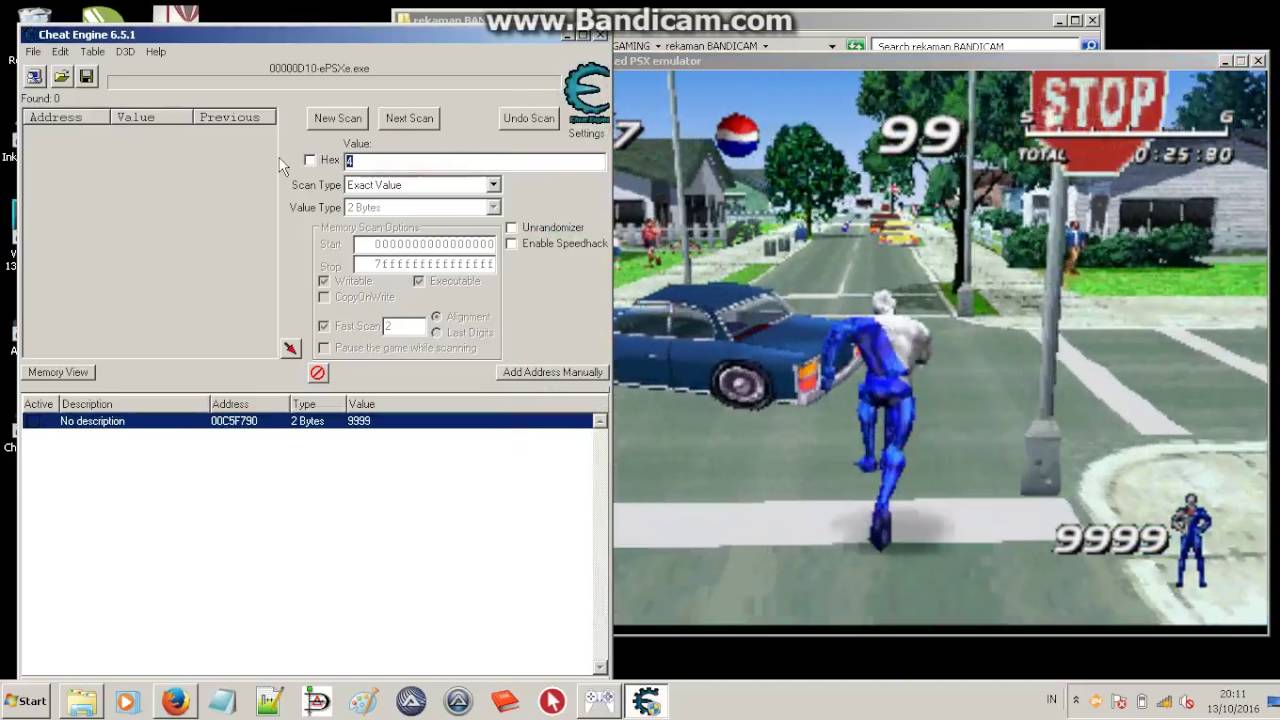The image size is (1280, 720).
Task: Click the Address column header in found list
Action: point(67,117)
